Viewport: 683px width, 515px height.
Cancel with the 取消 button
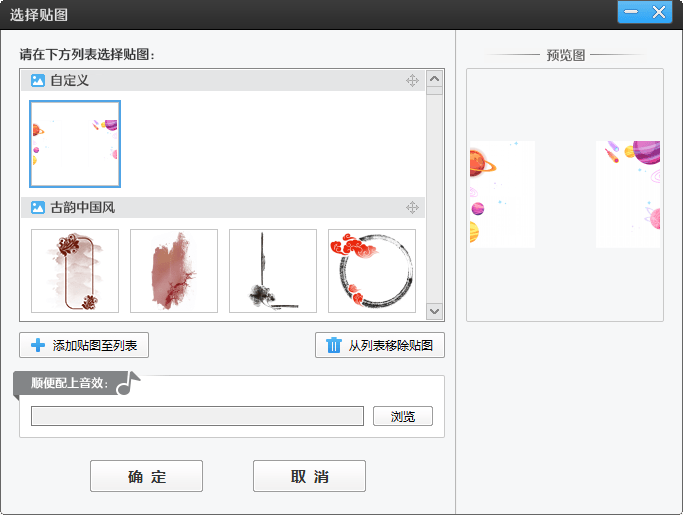[309, 476]
